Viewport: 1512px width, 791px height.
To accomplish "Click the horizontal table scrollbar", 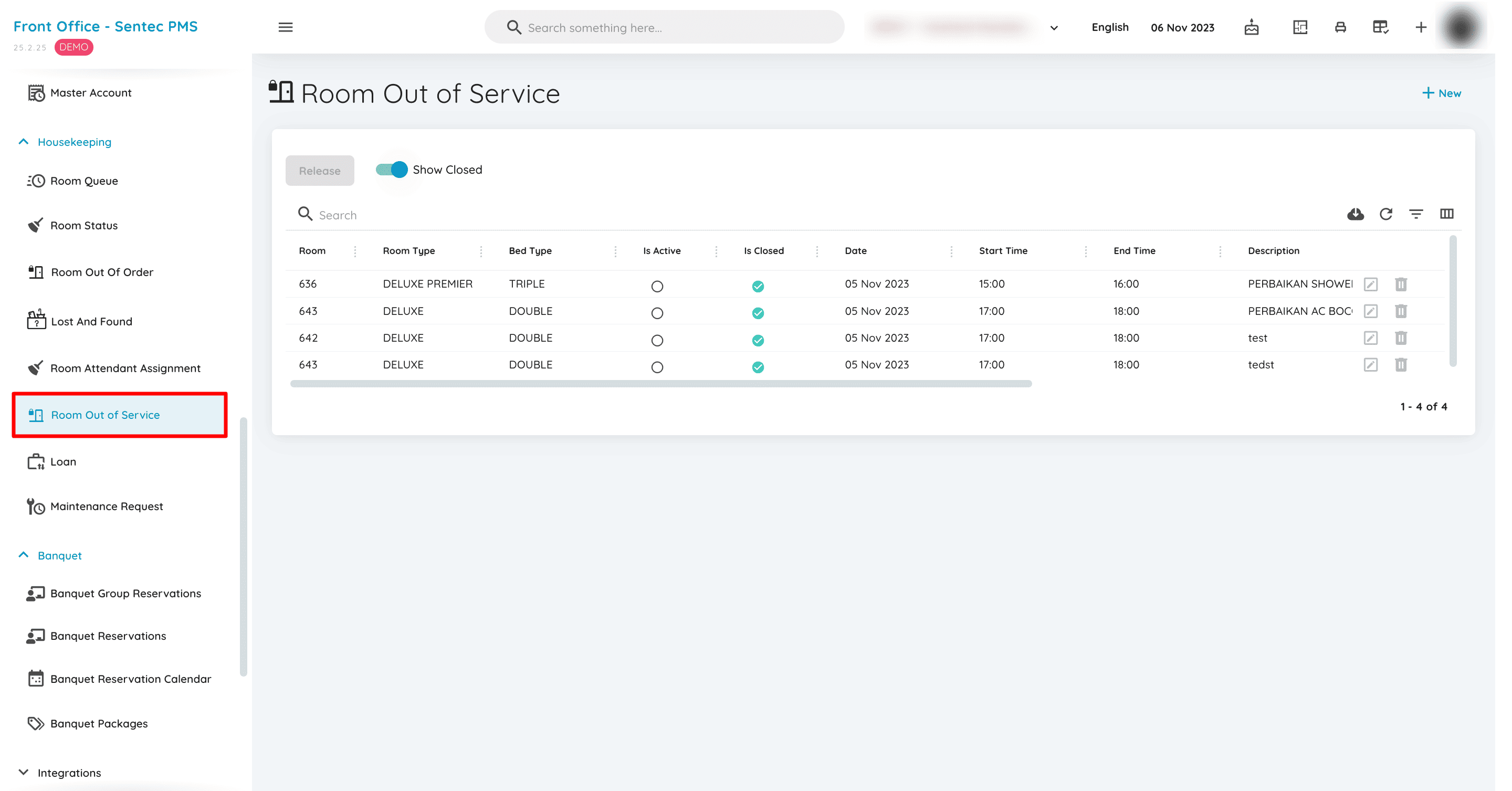I will coord(660,384).
